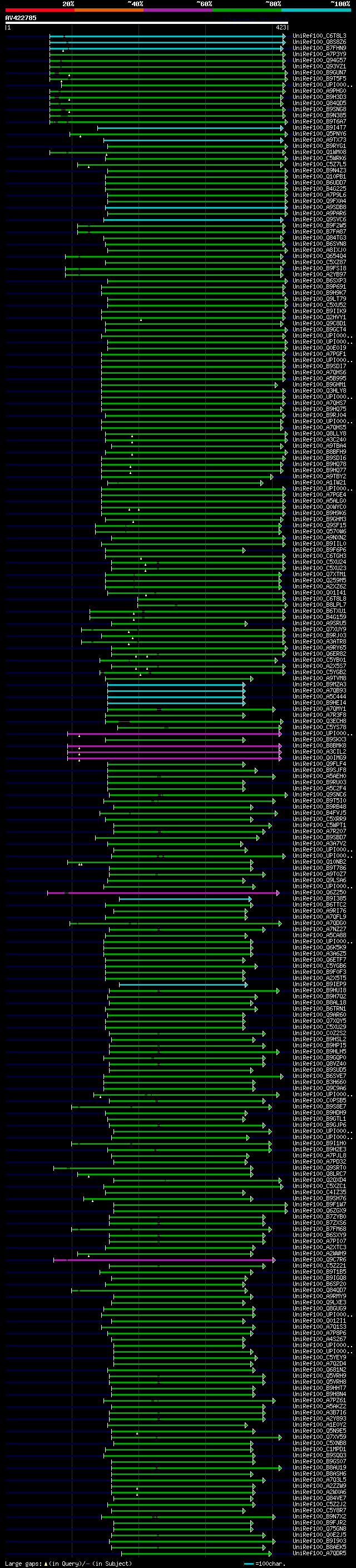356x1568 pixels.
Task: Open UniRef100_B9I385 label
Action: coord(319,899)
